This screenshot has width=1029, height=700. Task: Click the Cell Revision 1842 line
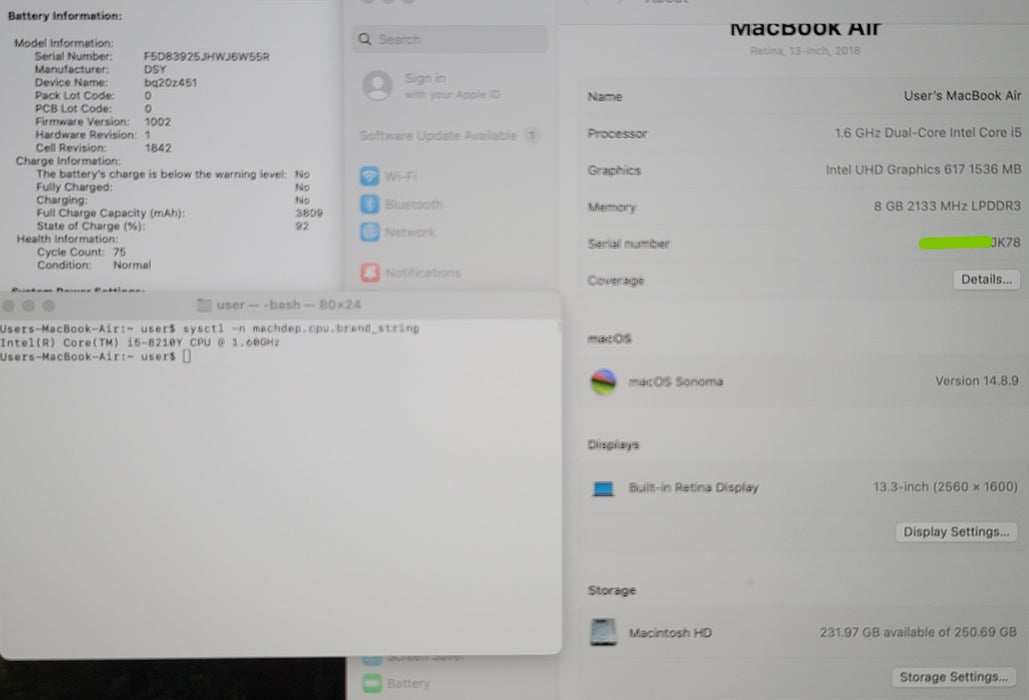point(104,148)
